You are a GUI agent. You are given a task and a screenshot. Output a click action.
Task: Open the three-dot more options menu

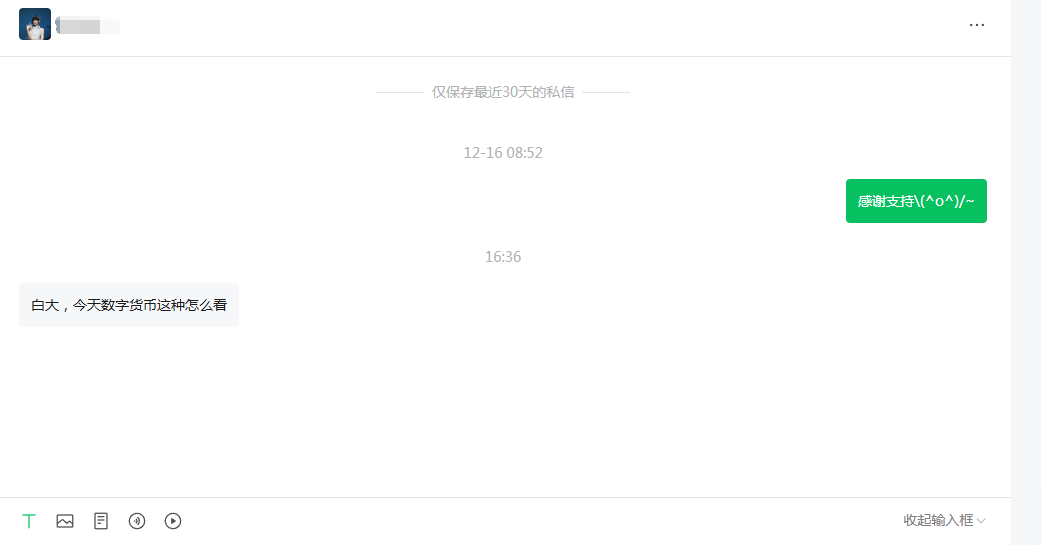click(977, 25)
